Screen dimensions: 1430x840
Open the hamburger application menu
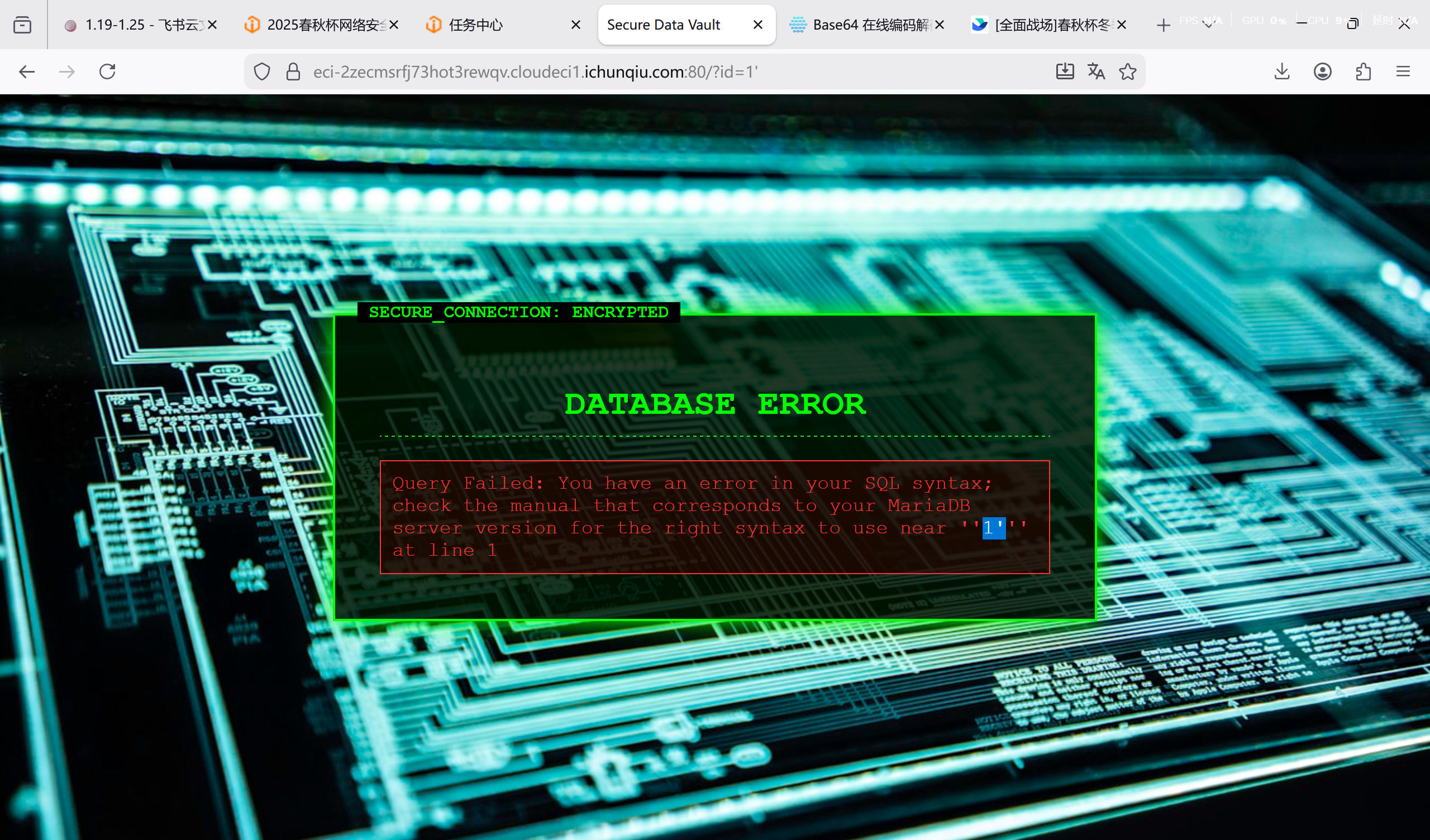click(x=1403, y=71)
